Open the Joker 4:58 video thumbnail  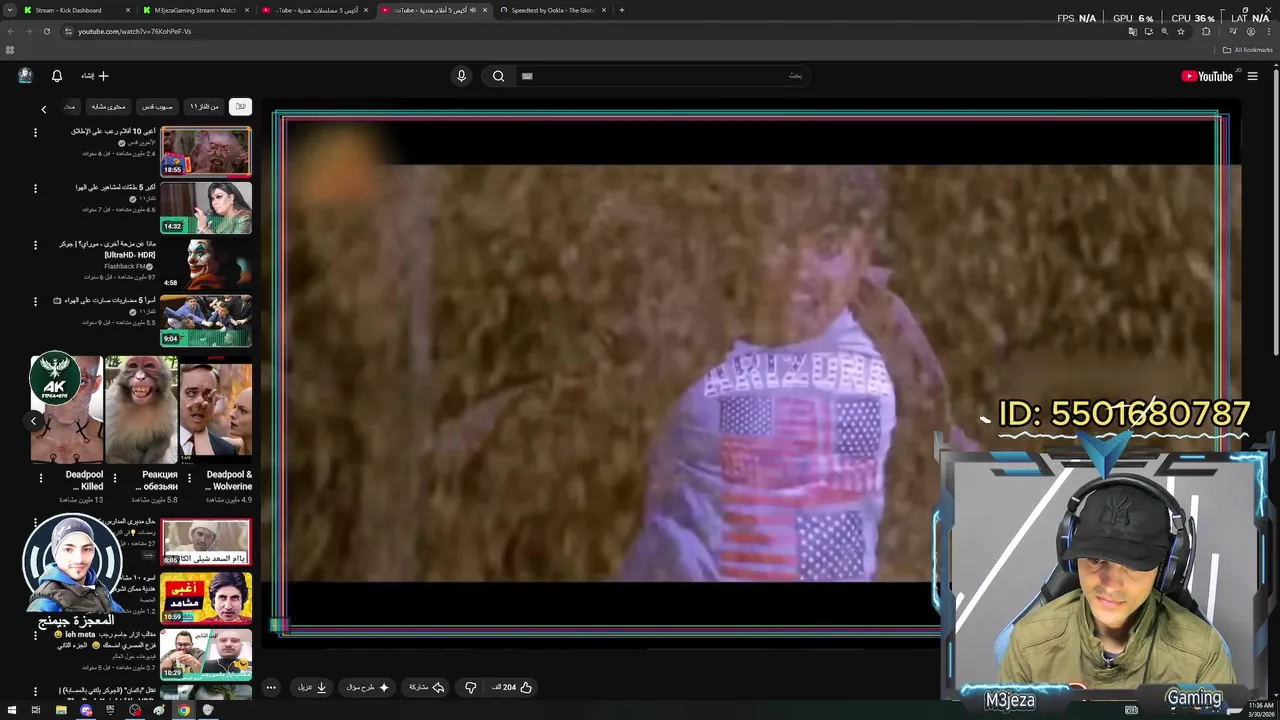(x=206, y=265)
